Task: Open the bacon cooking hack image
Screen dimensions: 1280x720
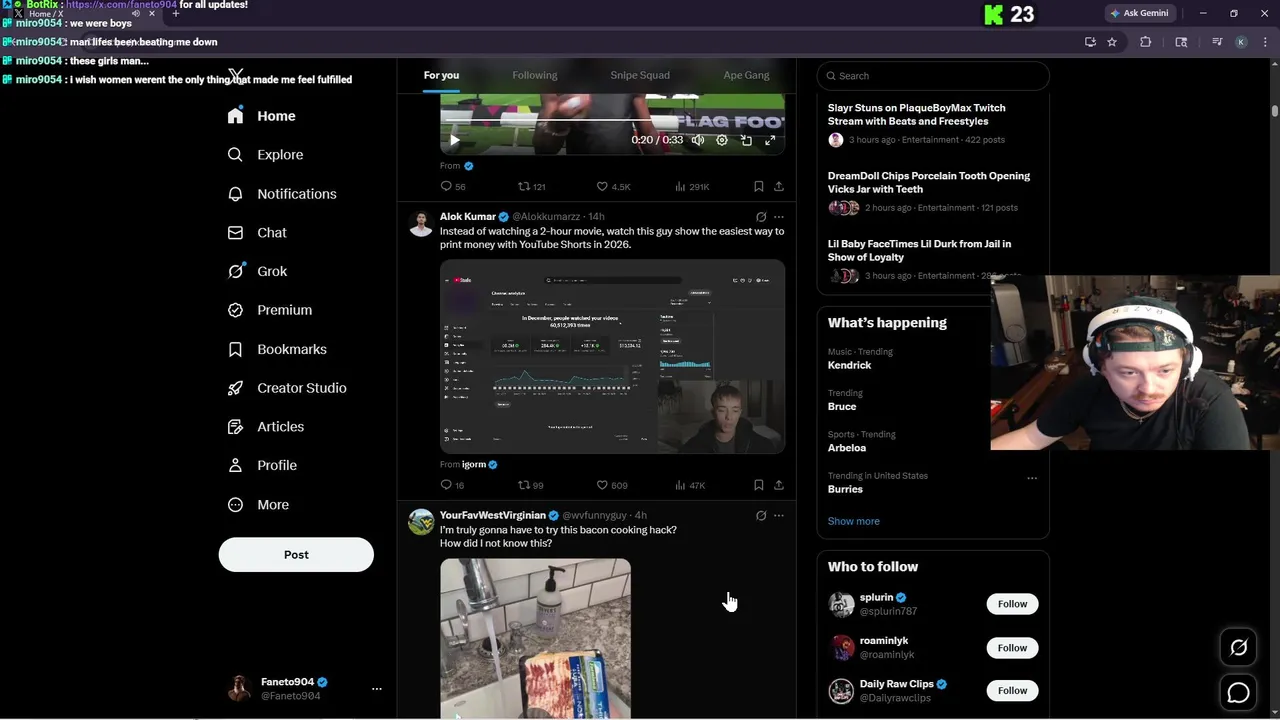Action: click(535, 639)
